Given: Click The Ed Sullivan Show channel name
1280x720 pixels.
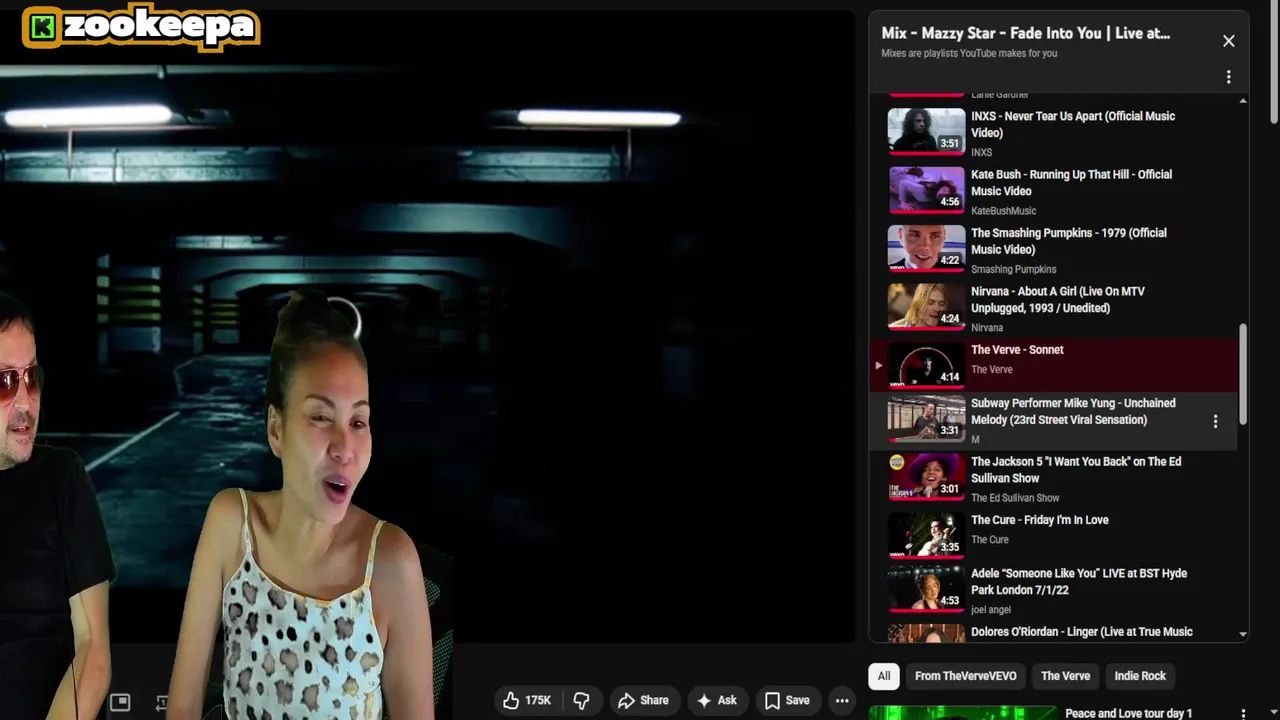Looking at the screenshot, I should pos(1015,498).
